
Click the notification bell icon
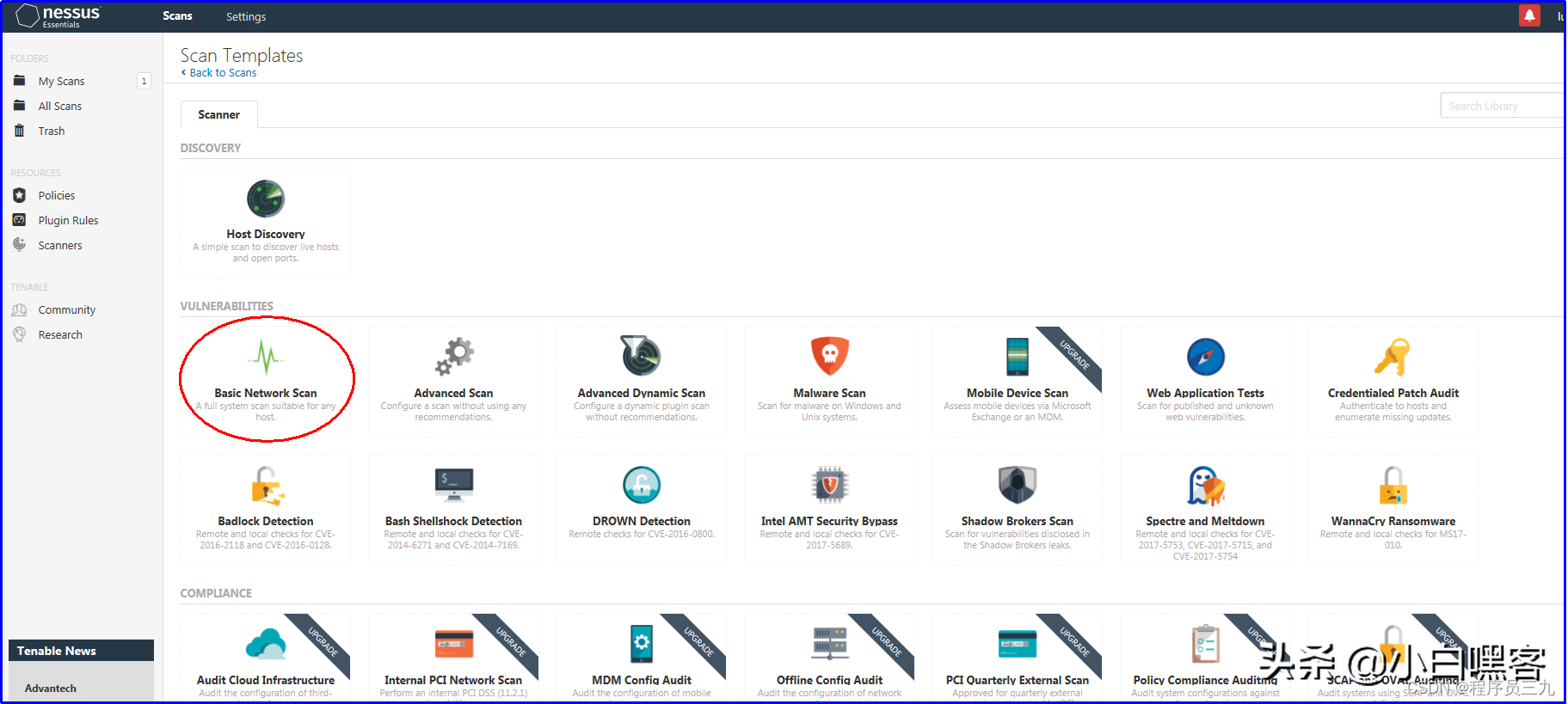tap(1529, 15)
